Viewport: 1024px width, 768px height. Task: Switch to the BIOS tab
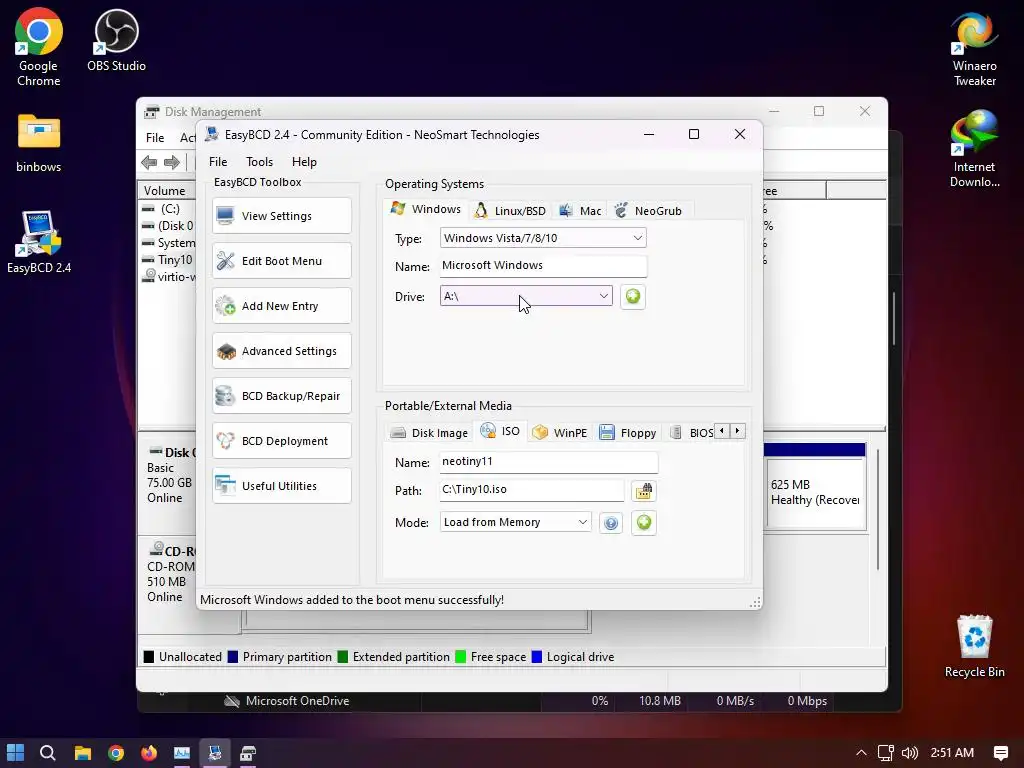pyautogui.click(x=692, y=433)
